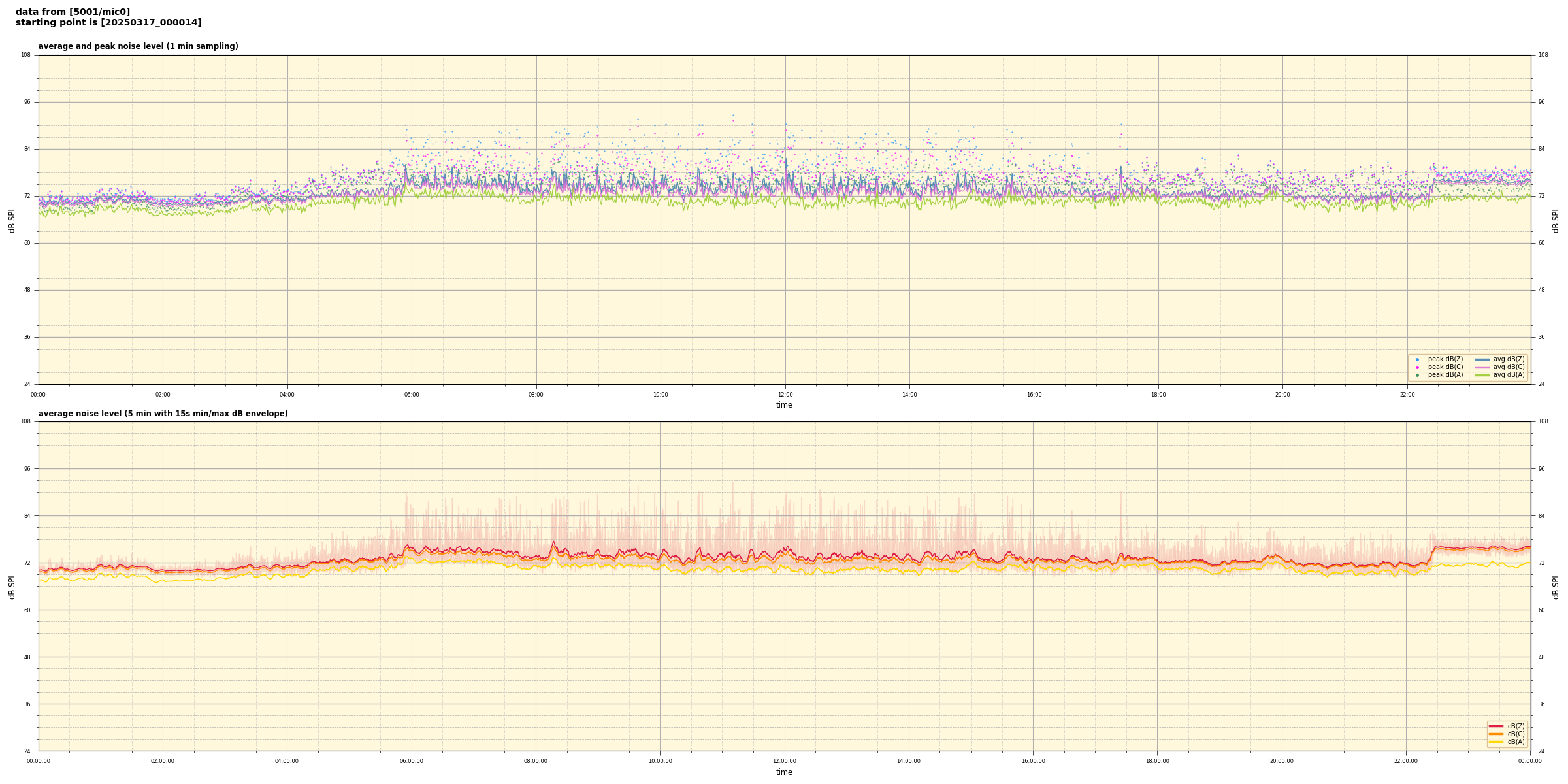Click the avg dB(Z) legend line
Viewport: 1568px width, 784px height.
point(1482,359)
